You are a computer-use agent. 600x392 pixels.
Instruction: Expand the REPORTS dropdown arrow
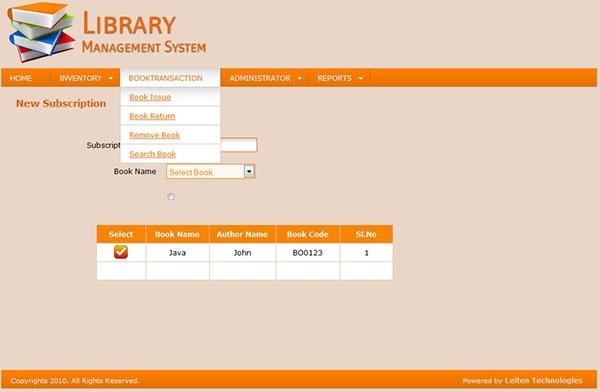tap(360, 78)
